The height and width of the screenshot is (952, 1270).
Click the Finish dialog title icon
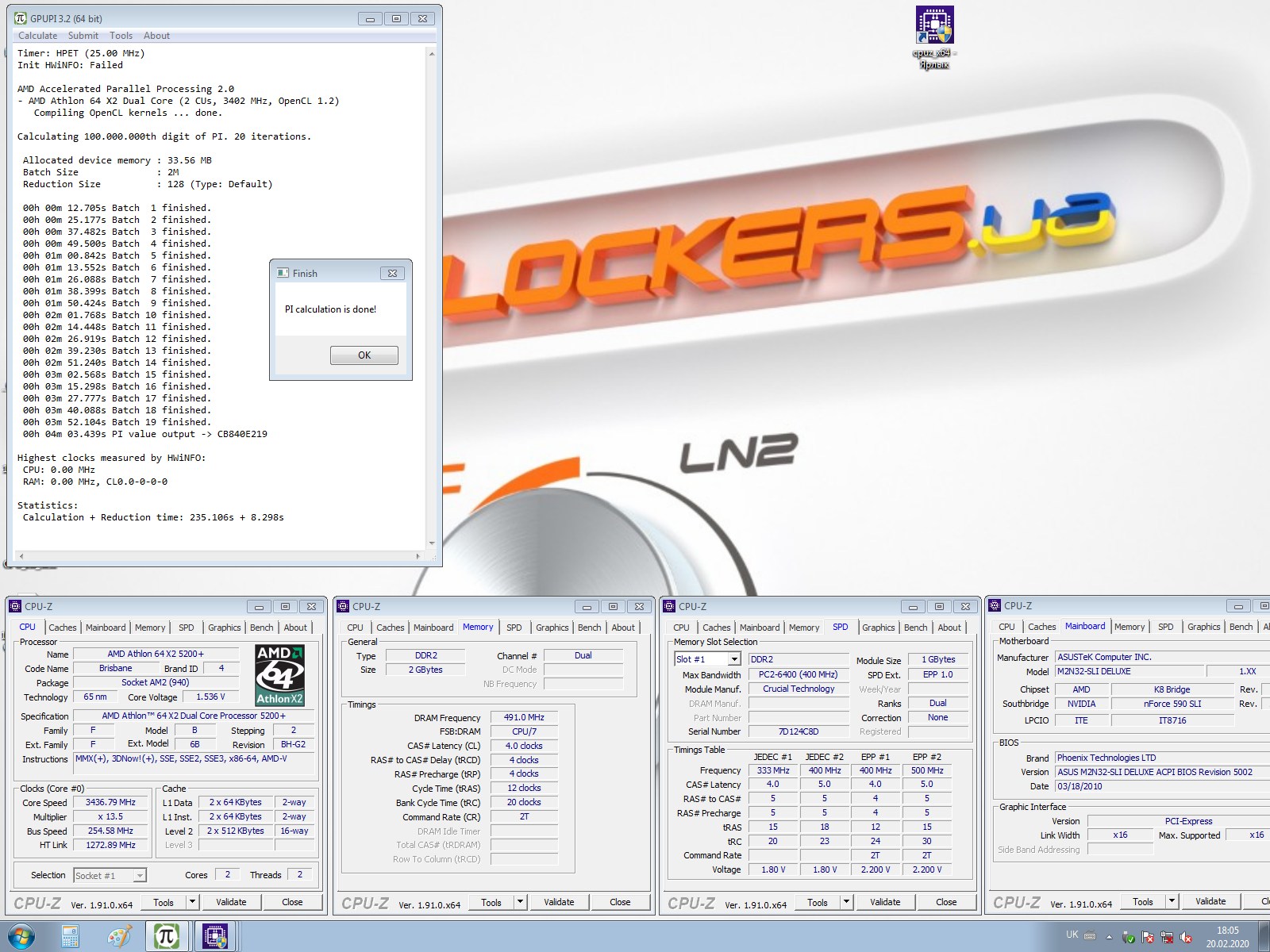pos(283,273)
